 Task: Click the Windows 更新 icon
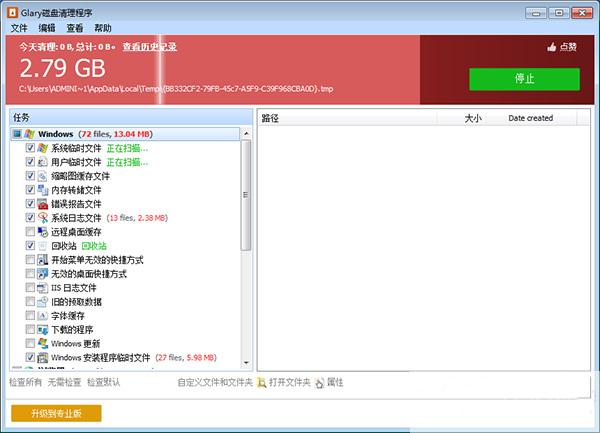tap(43, 343)
